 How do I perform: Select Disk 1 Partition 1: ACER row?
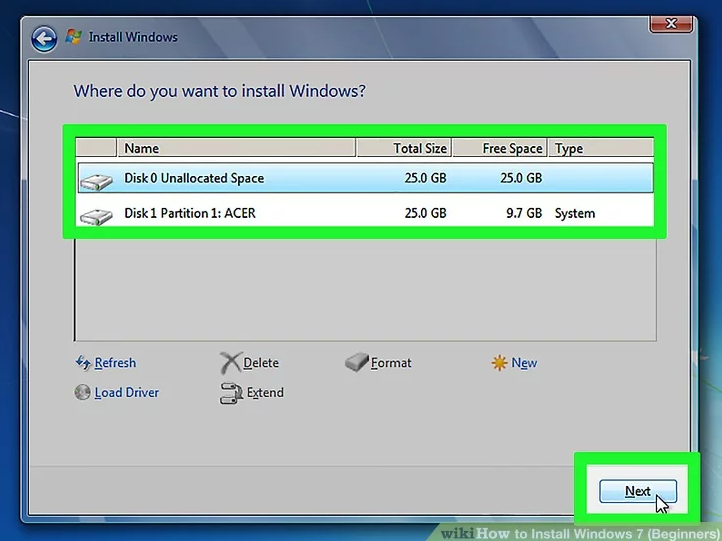click(x=365, y=213)
